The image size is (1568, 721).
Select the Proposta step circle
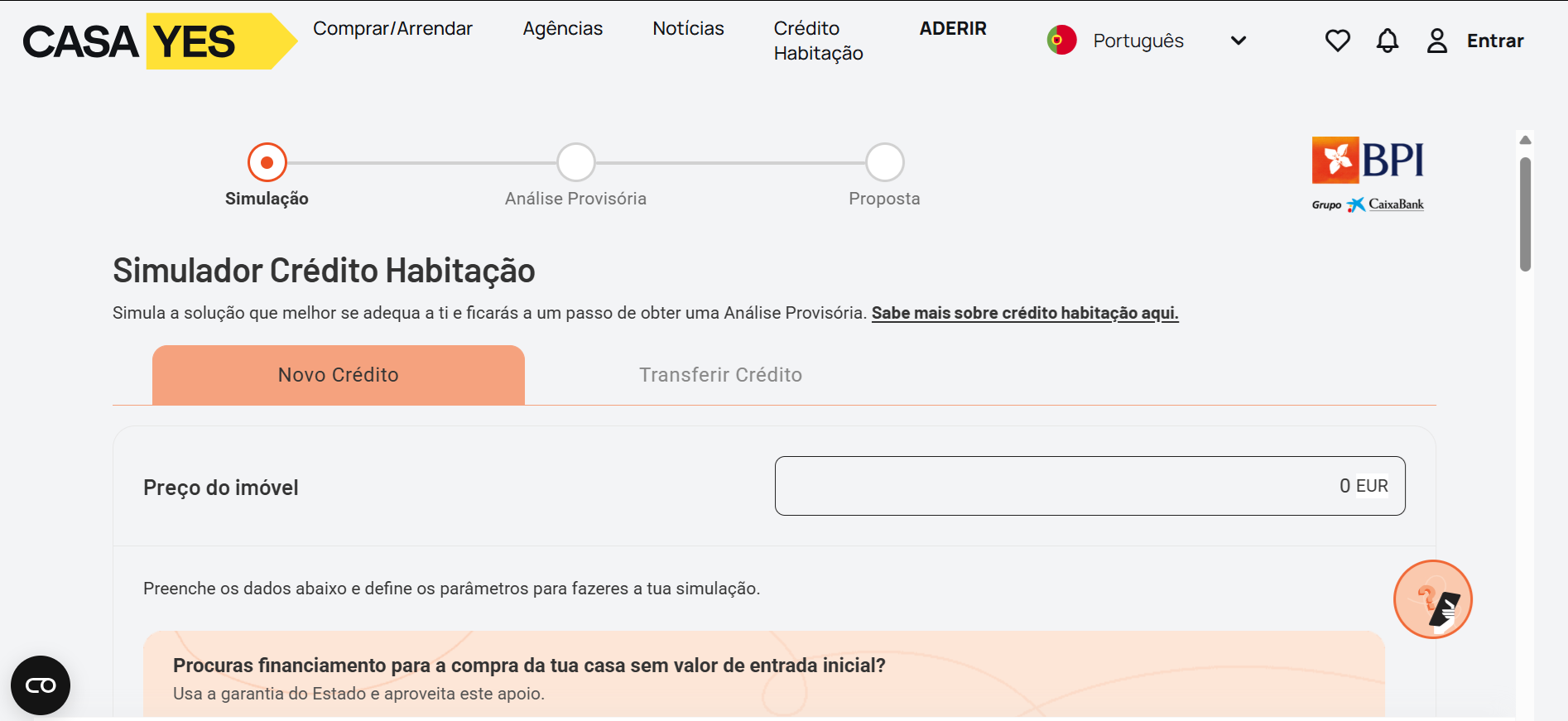(x=884, y=162)
